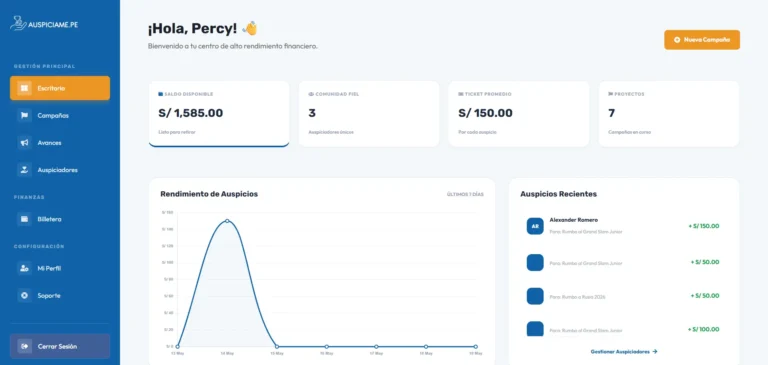Select the Saldo Disponible card
This screenshot has height=365, width=768.
point(219,114)
